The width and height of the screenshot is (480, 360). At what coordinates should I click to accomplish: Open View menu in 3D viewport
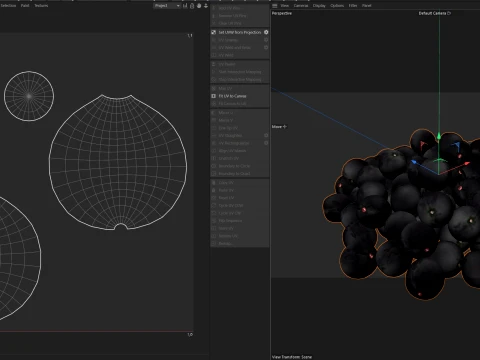285,6
